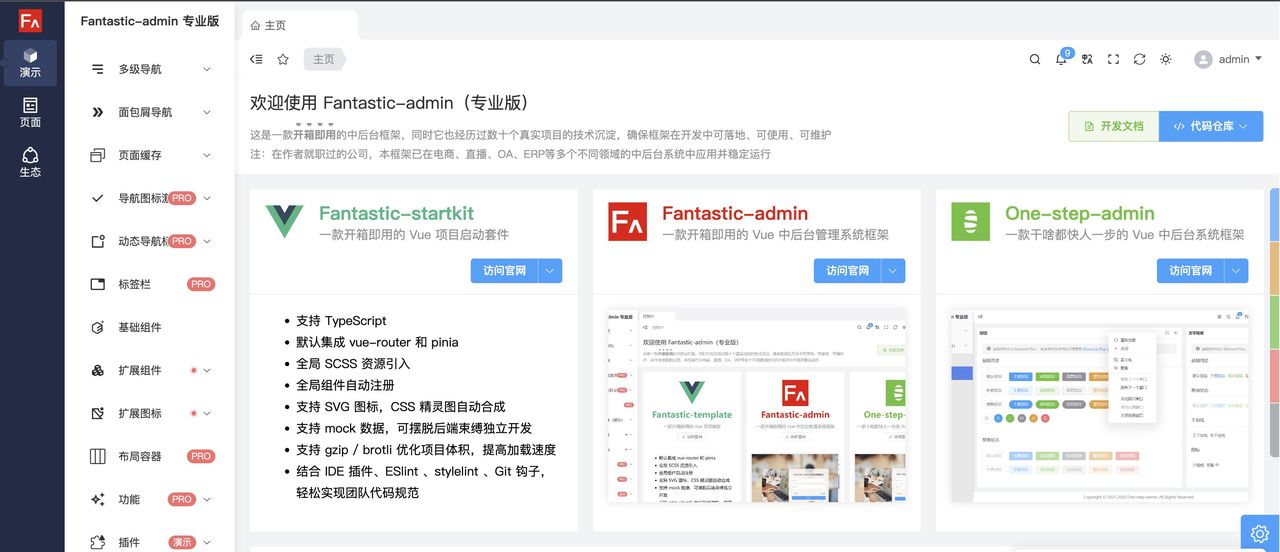
Task: Open the admin user dropdown menu
Action: coord(1229,60)
